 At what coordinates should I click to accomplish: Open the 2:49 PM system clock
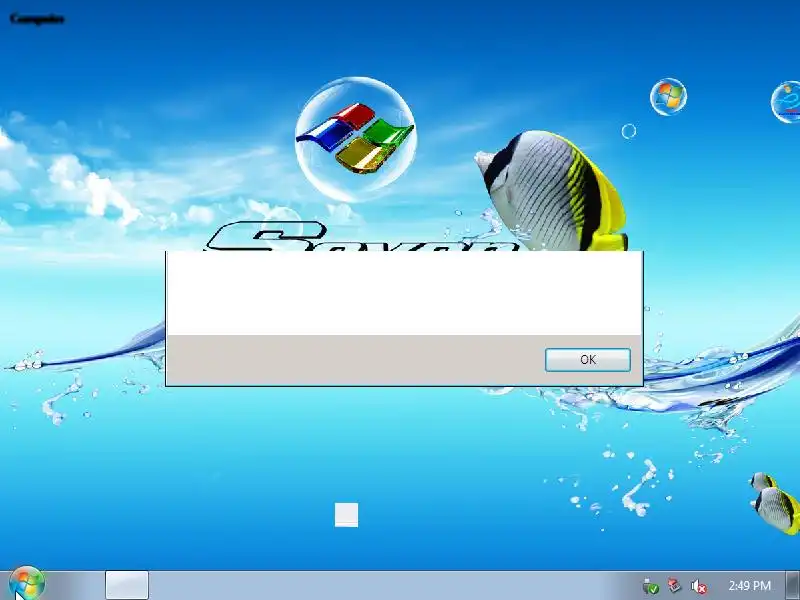749,585
